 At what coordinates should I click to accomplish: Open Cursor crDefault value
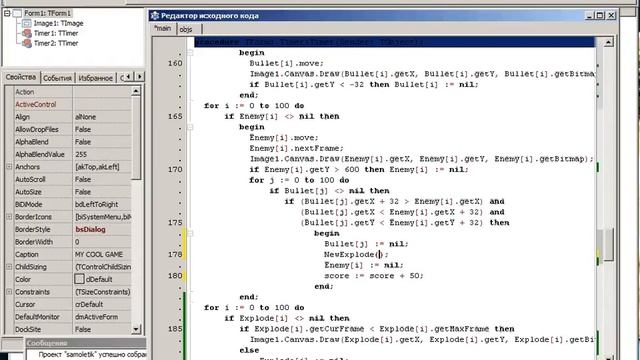click(x=102, y=304)
